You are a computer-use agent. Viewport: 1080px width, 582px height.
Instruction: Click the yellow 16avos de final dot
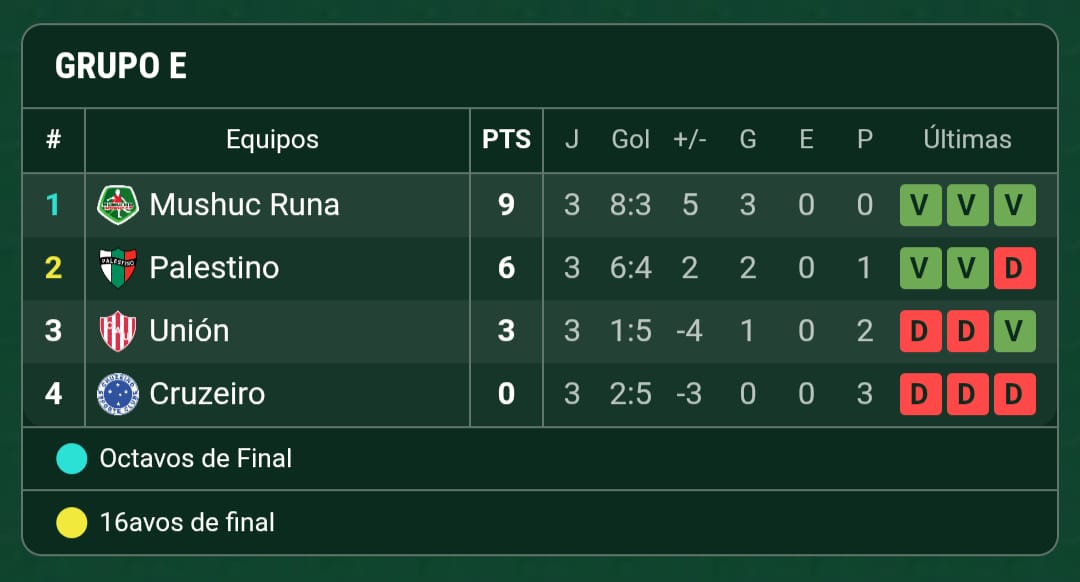tap(72, 522)
